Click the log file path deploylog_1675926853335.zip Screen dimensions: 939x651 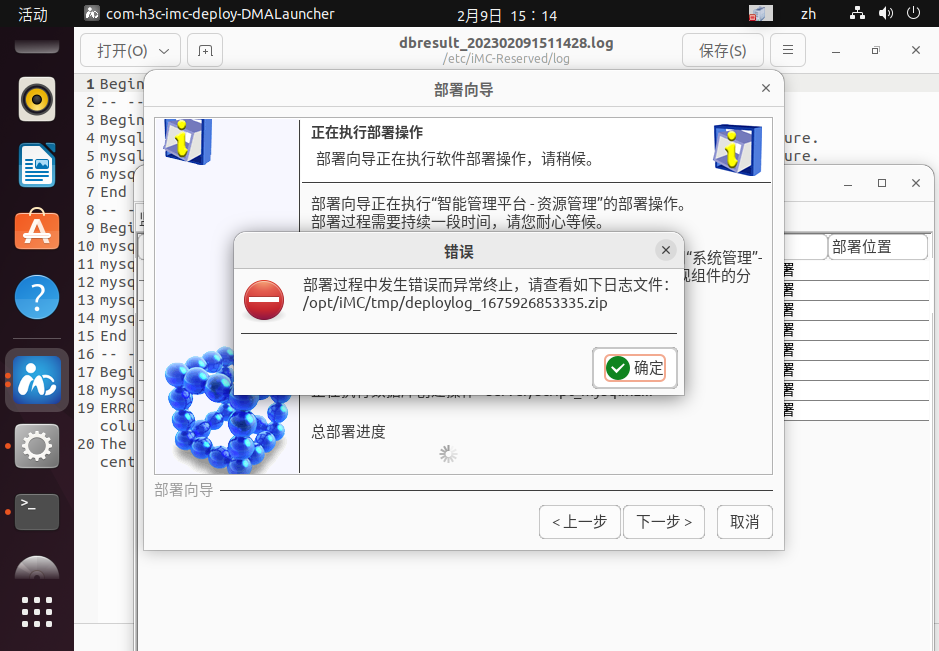tap(455, 303)
